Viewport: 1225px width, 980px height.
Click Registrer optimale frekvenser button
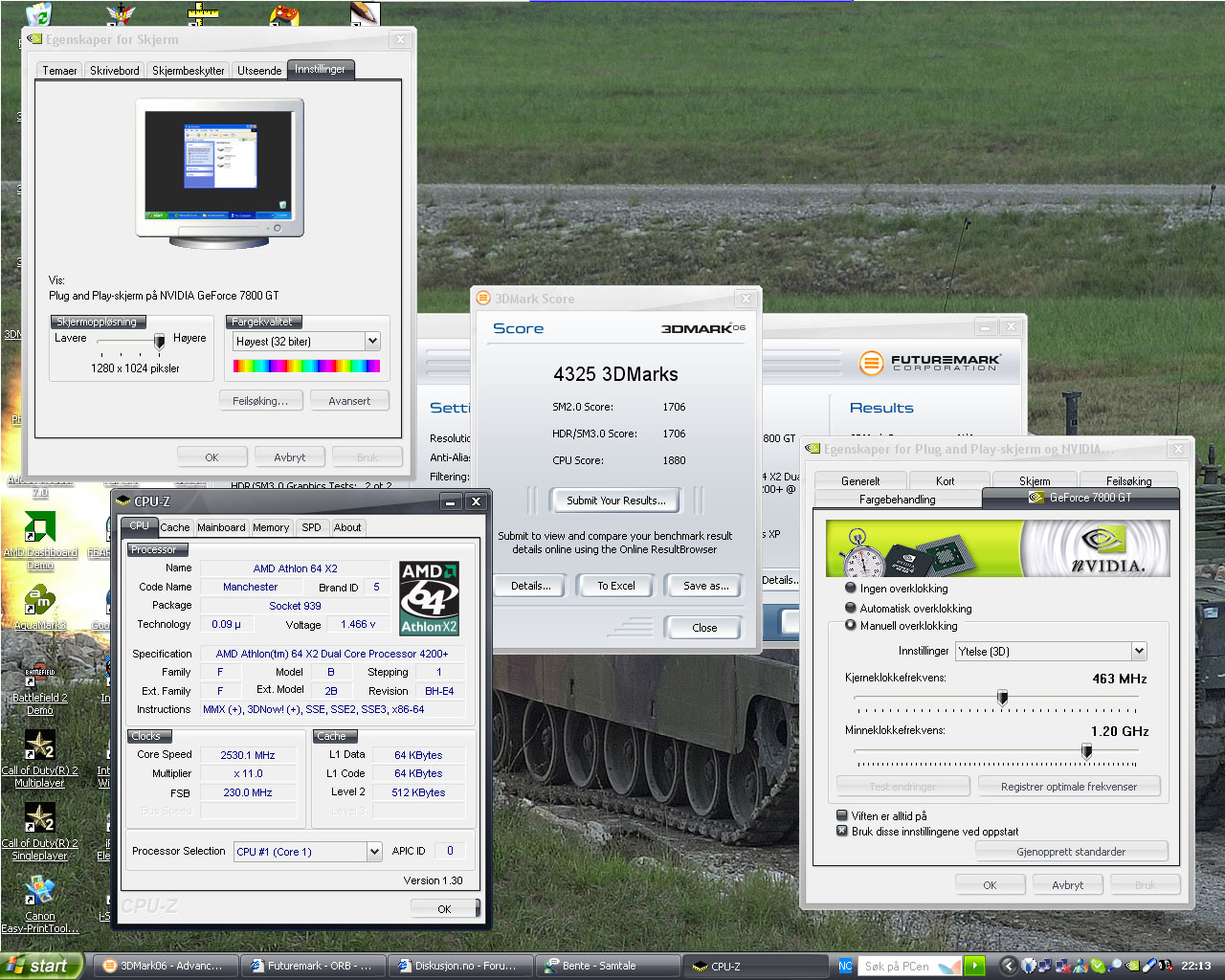pyautogui.click(x=1069, y=787)
